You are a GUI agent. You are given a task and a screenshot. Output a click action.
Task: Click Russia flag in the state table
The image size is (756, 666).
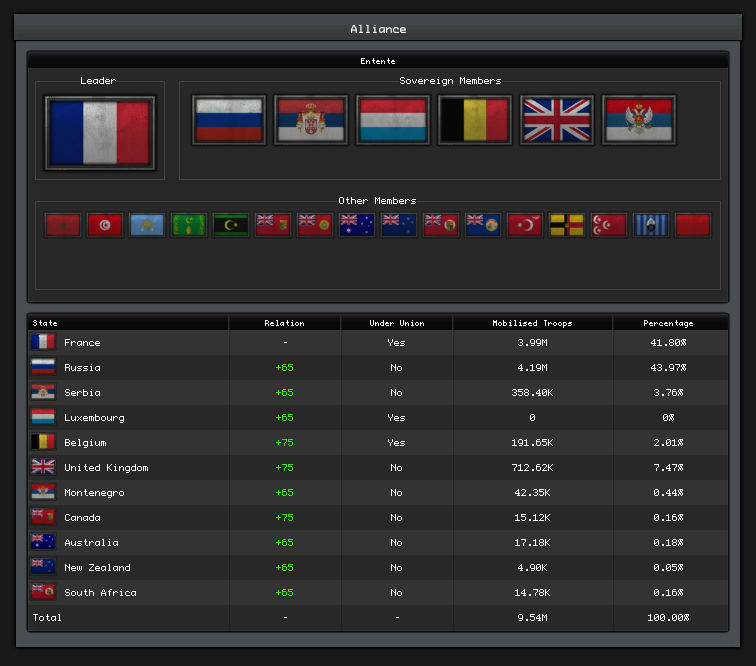43,367
